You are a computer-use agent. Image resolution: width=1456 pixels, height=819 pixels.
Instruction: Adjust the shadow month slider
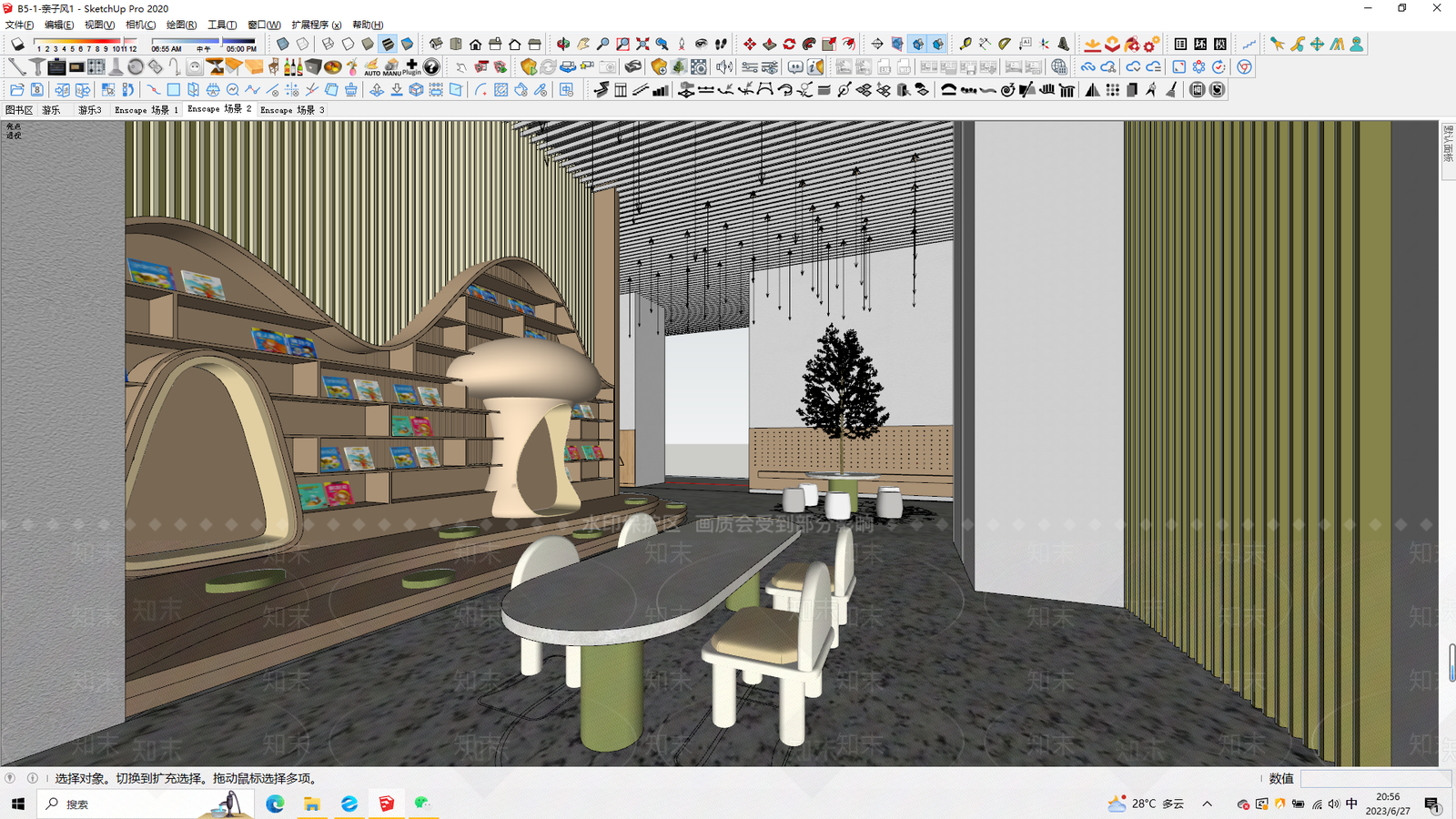pyautogui.click(x=86, y=44)
